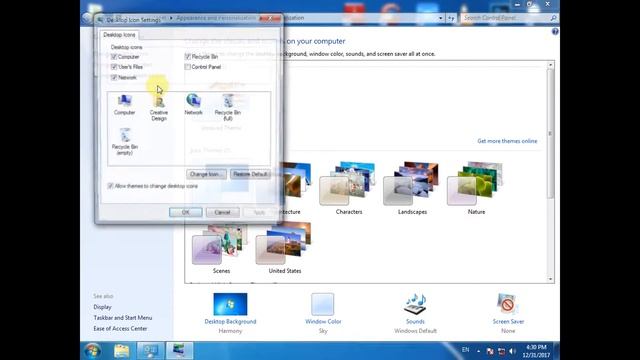This screenshot has height=360, width=640.
Task: Select the Computer icon in preview list
Action: [x=124, y=104]
